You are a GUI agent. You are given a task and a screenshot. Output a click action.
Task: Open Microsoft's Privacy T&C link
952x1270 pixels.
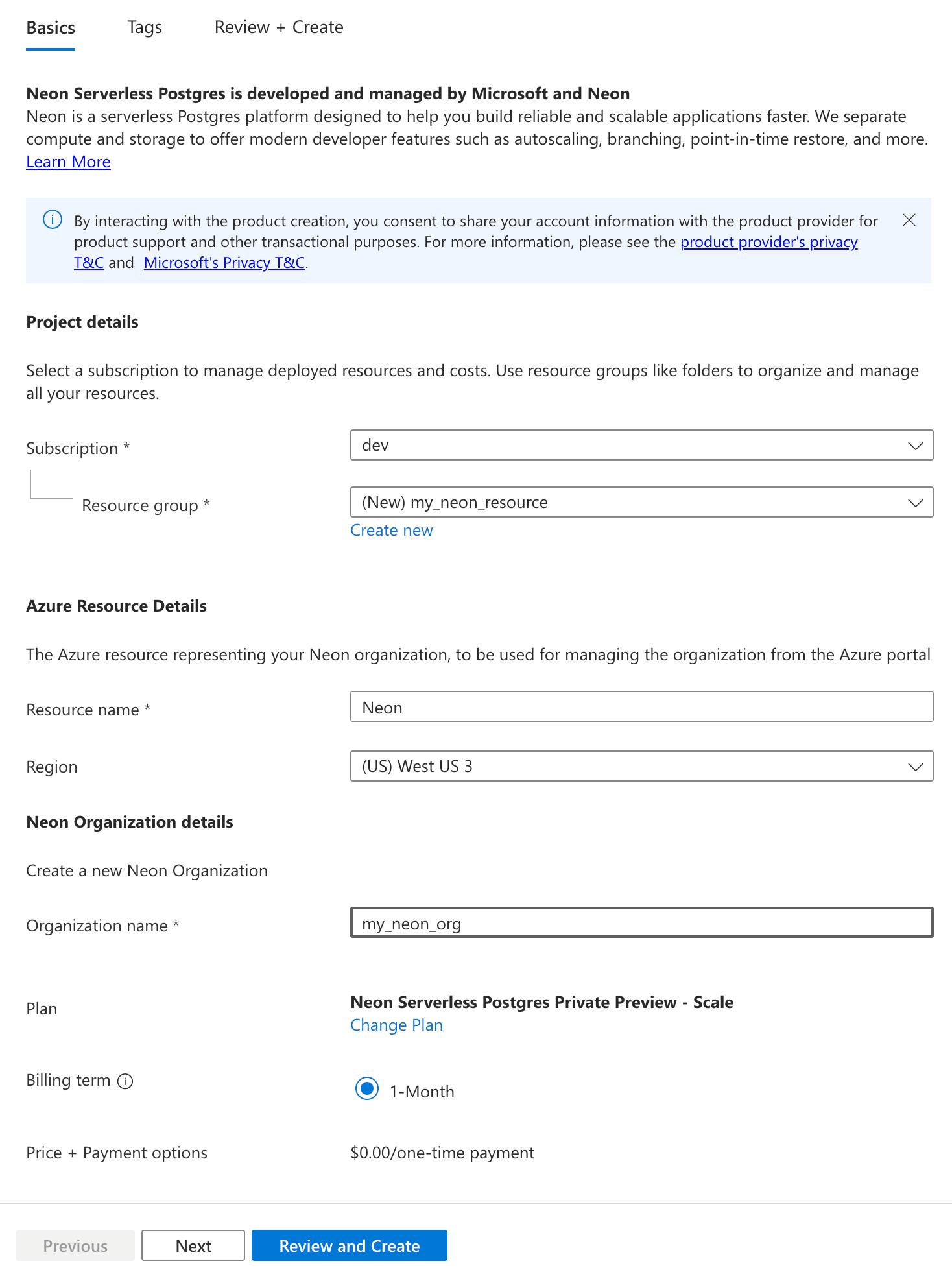click(x=224, y=263)
